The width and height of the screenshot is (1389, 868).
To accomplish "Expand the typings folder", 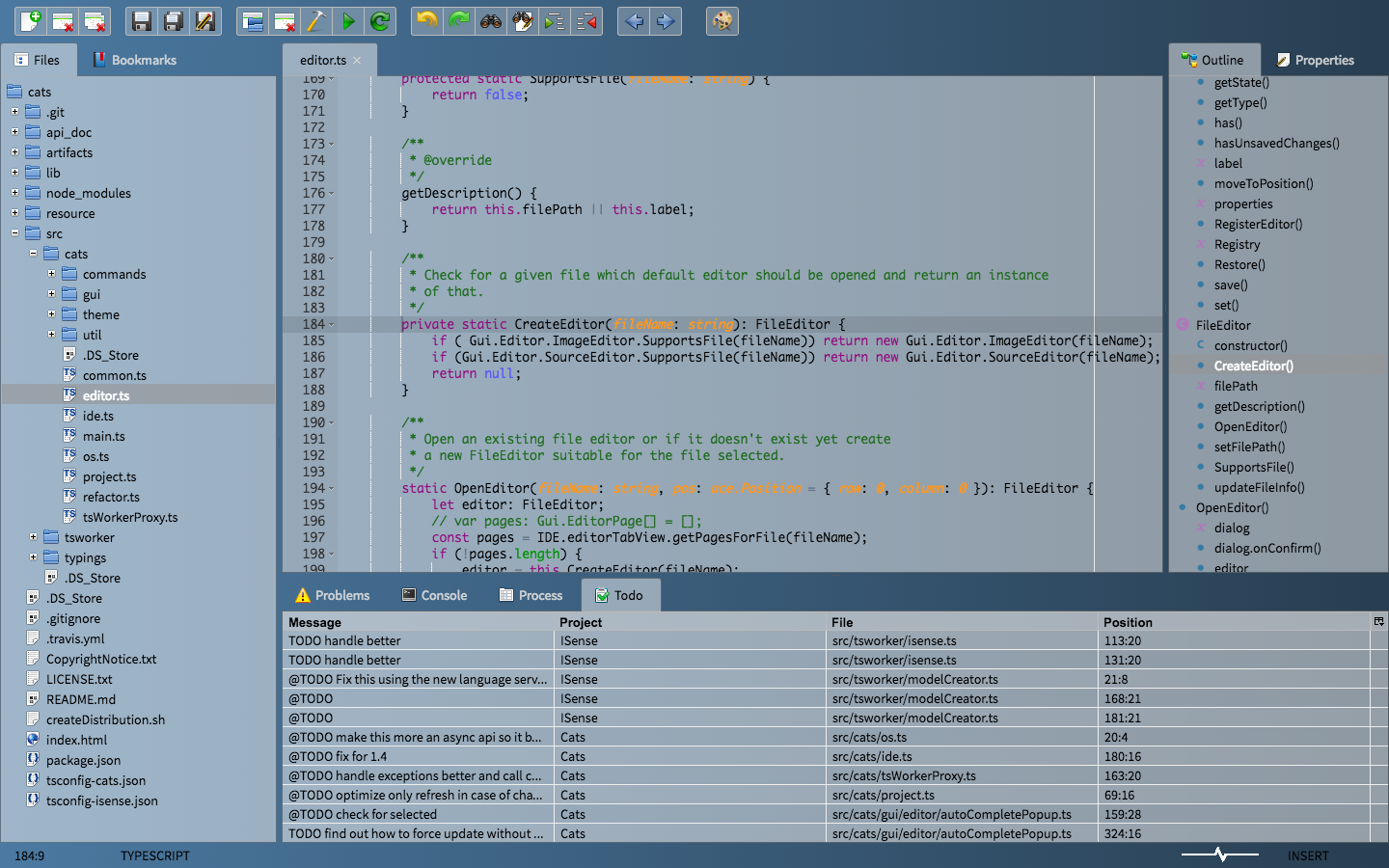I will pyautogui.click(x=33, y=557).
